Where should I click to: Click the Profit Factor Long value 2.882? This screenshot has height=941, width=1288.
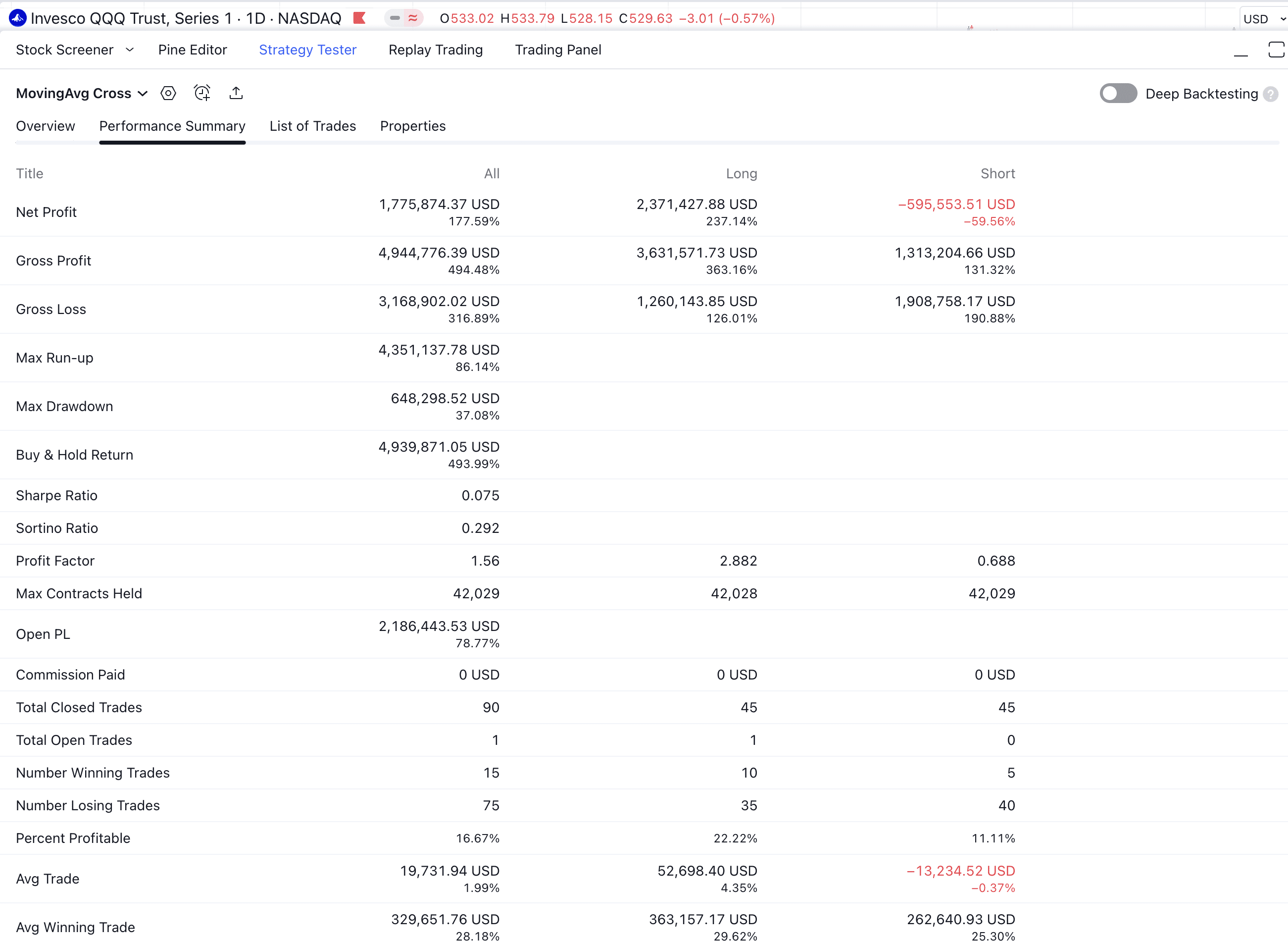pos(738,561)
